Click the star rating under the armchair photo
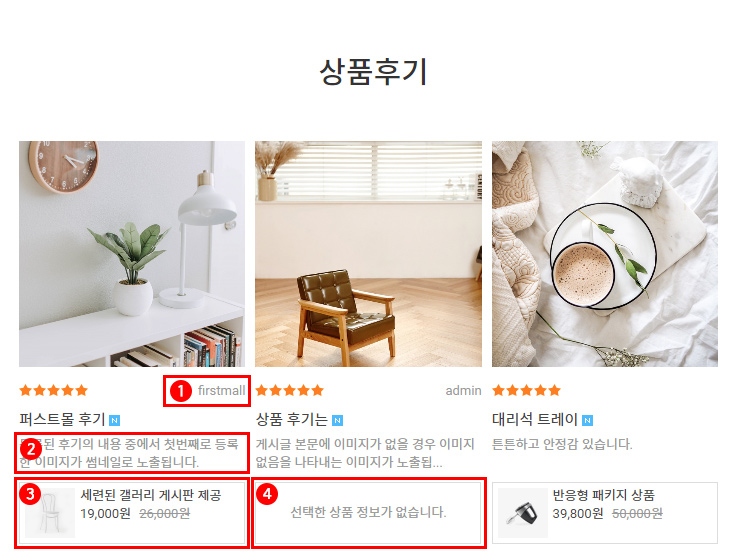This screenshot has height=554, width=738. [x=290, y=390]
